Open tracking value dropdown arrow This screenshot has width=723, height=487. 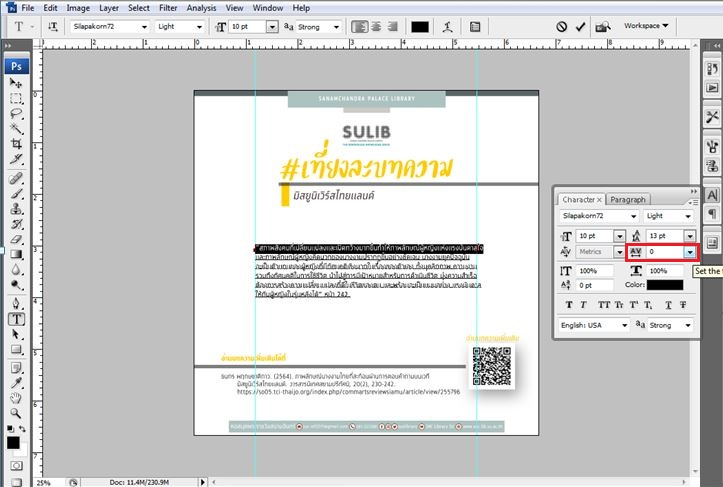[x=690, y=252]
